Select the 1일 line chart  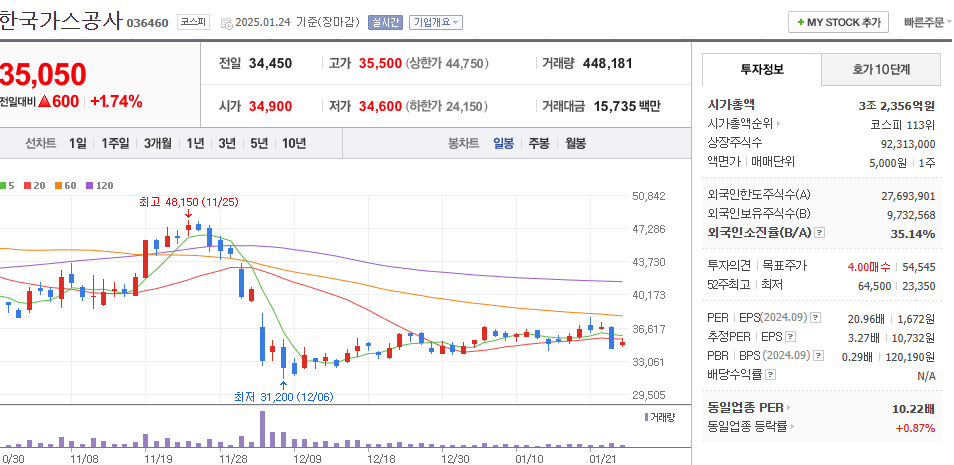77,144
